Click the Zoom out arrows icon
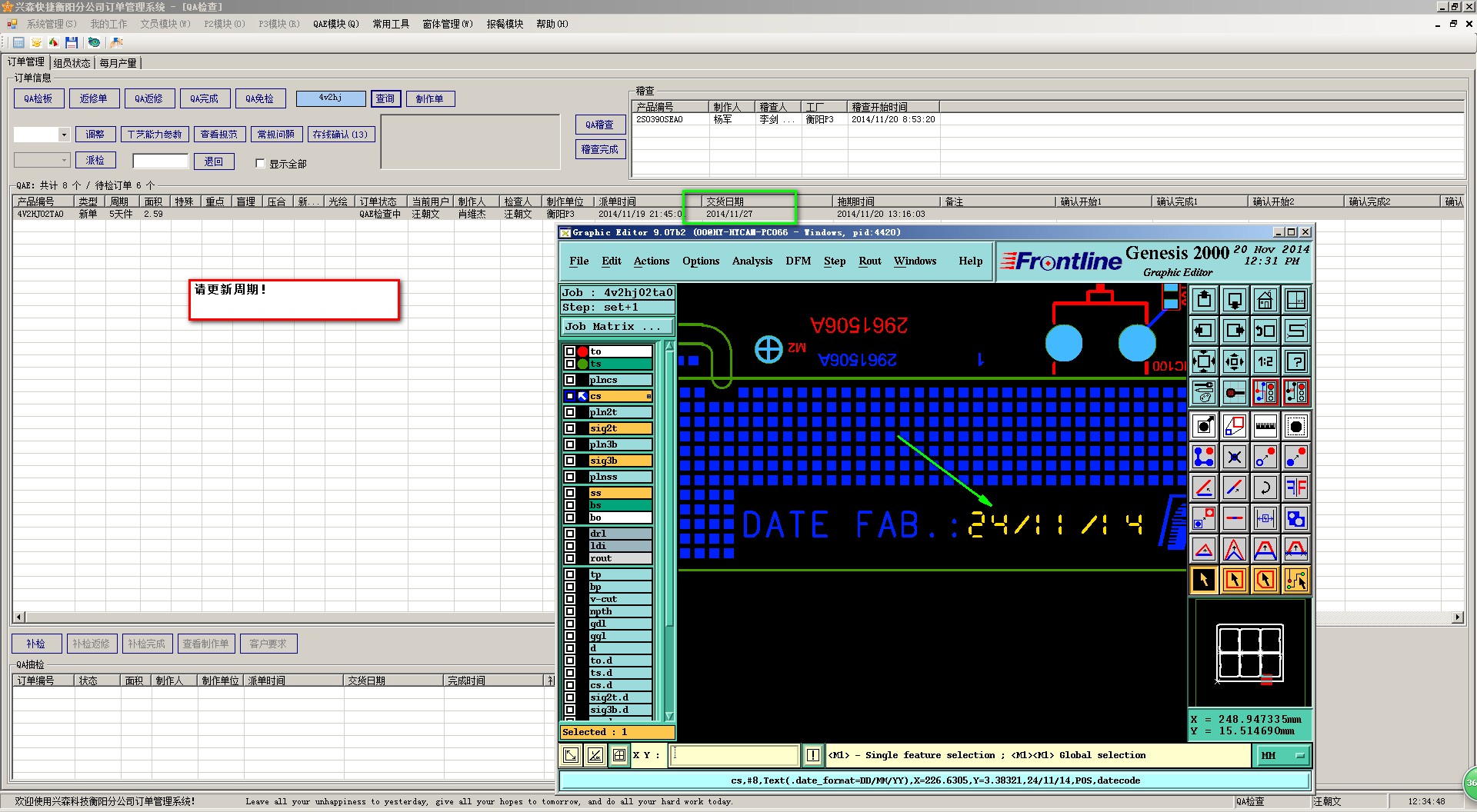Image resolution: width=1477 pixels, height=812 pixels. click(1235, 361)
